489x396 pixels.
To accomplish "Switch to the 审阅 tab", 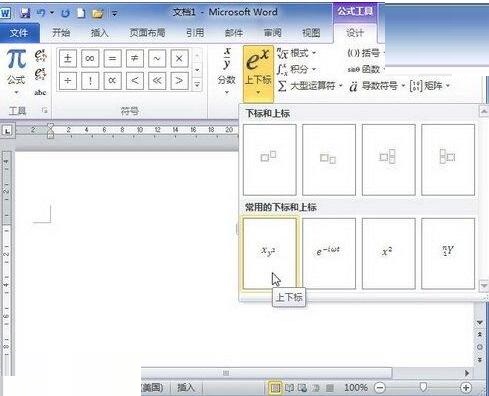I will [x=273, y=33].
